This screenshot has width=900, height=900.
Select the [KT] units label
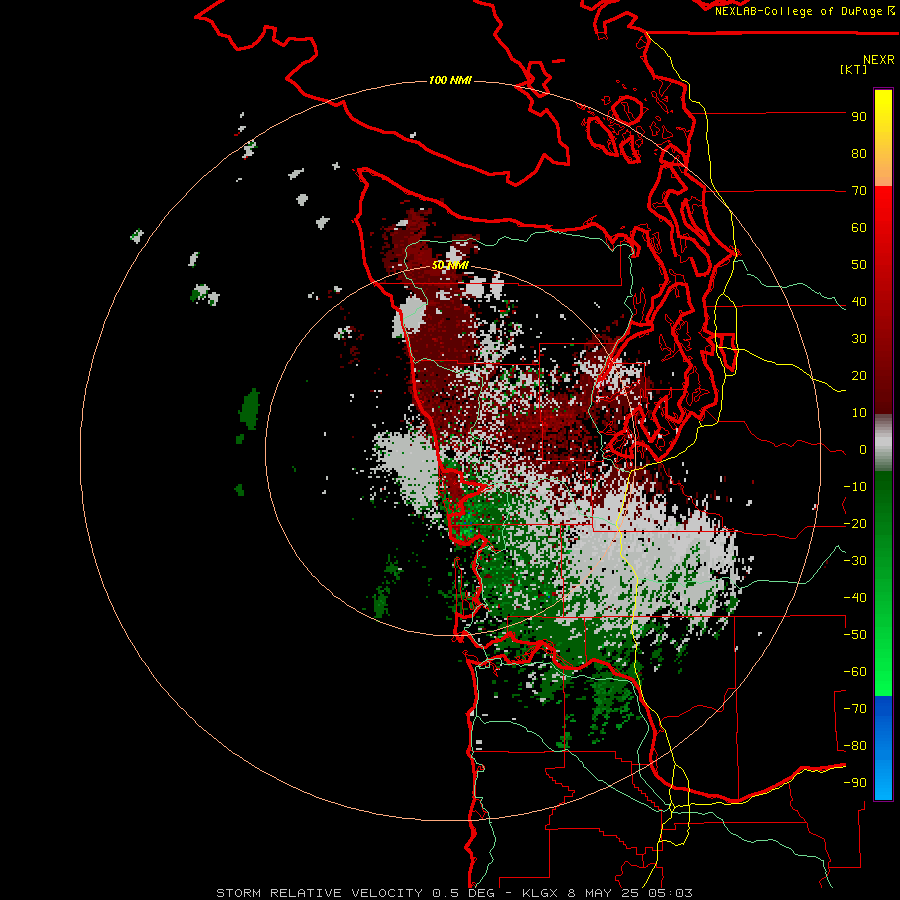click(x=854, y=69)
